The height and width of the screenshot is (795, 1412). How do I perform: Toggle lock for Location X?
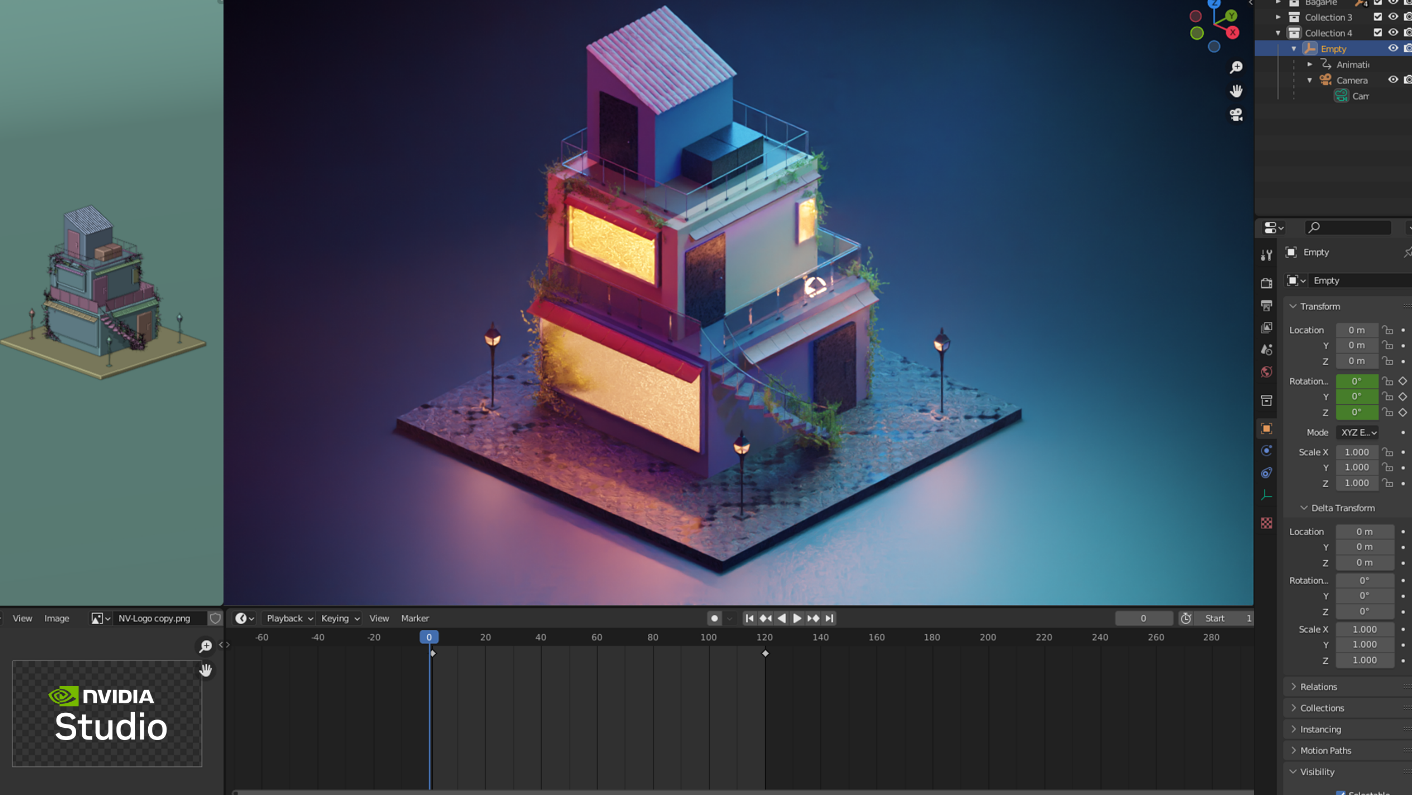point(1388,330)
